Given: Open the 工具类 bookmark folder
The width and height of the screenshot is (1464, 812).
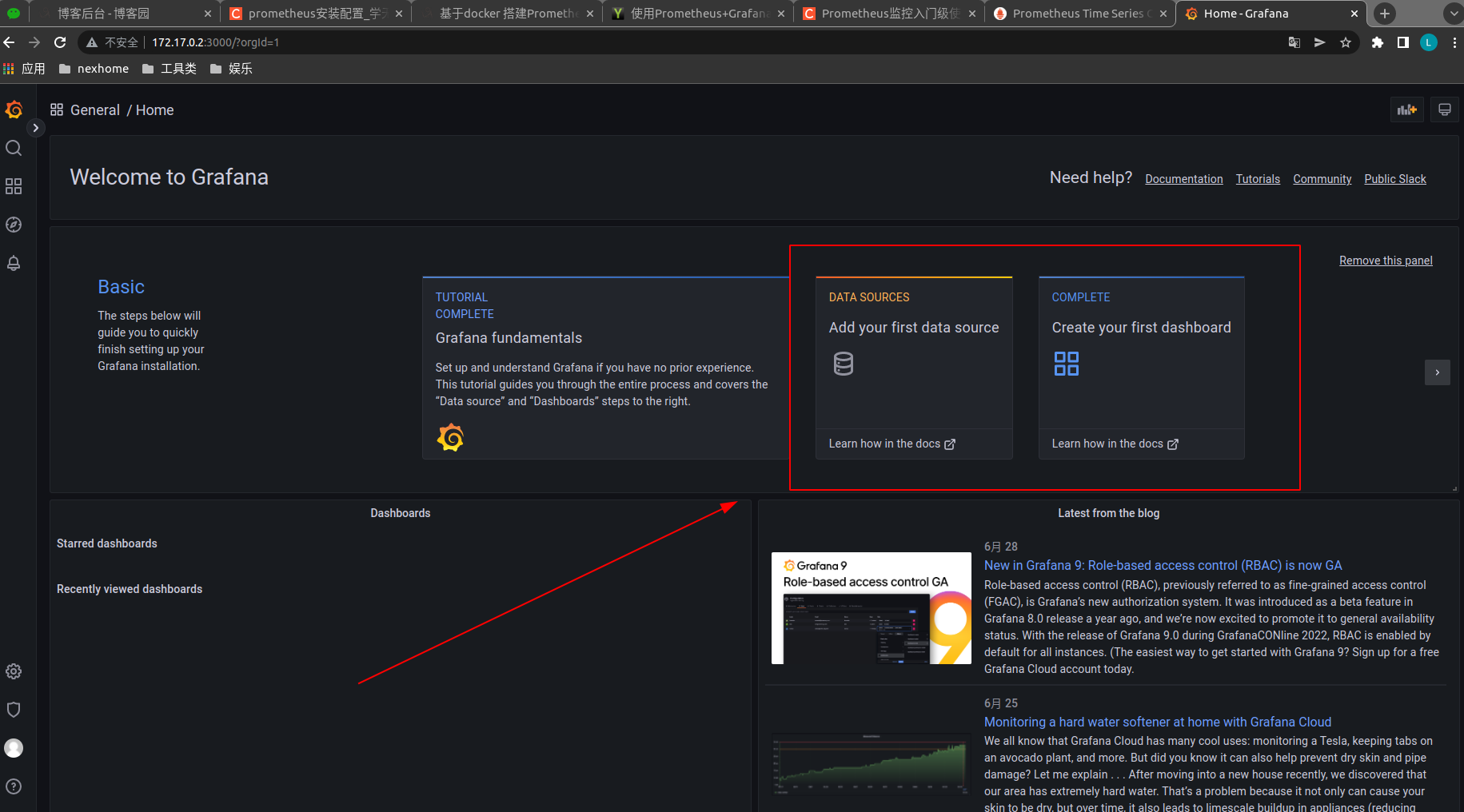Looking at the screenshot, I should (170, 69).
